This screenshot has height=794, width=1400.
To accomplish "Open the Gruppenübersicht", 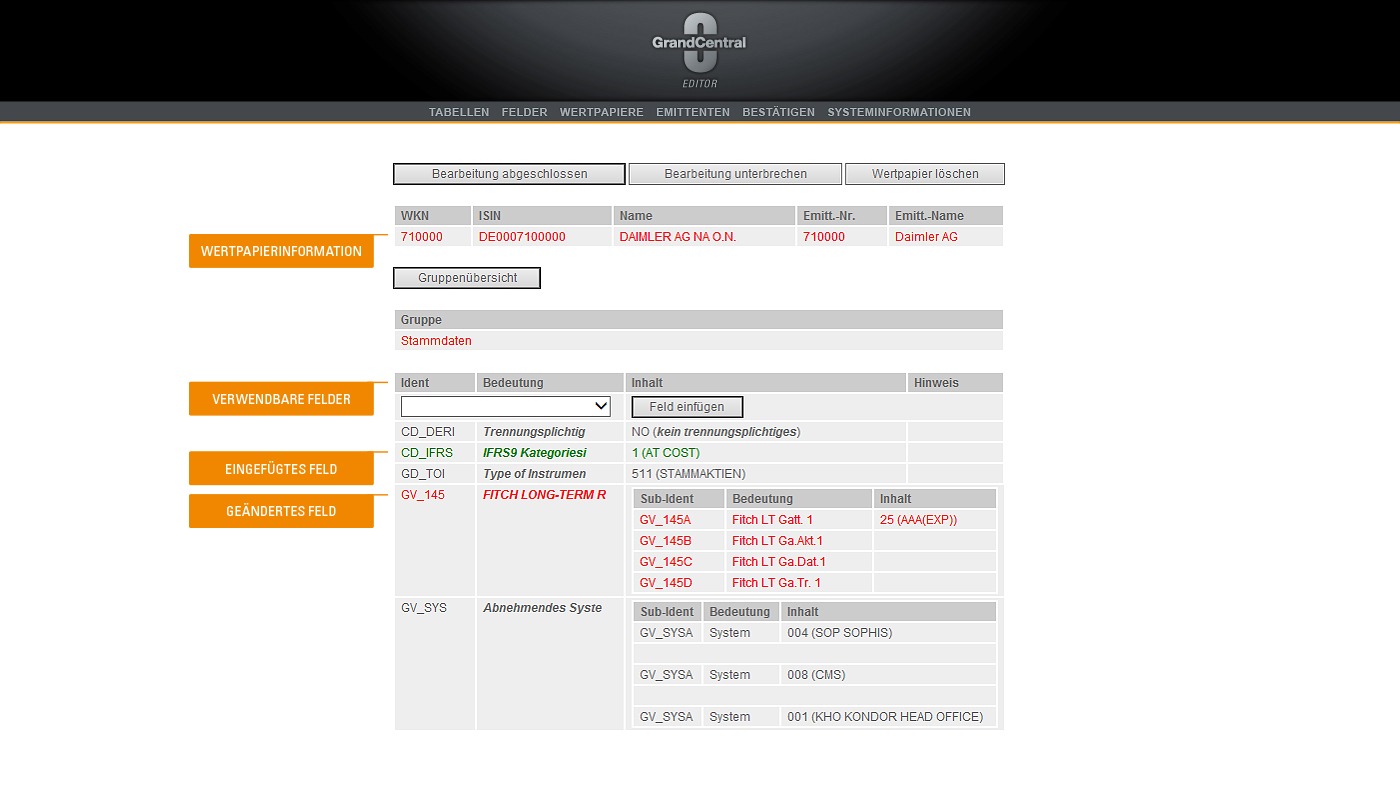I will (467, 278).
